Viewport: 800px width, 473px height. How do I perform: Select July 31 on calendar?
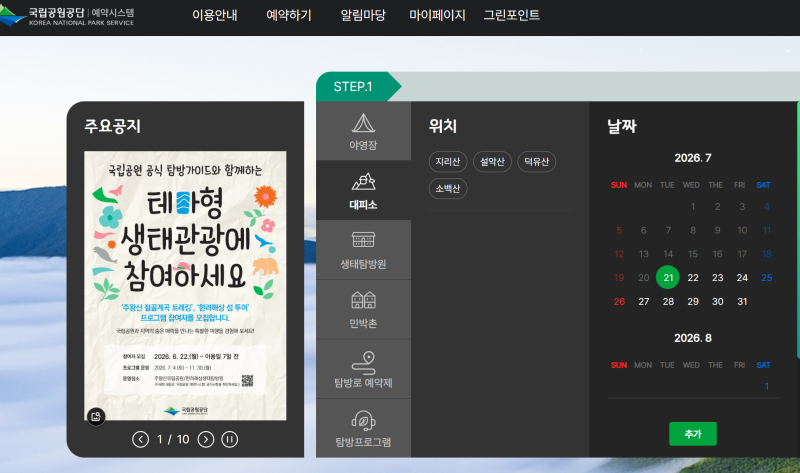(x=742, y=302)
